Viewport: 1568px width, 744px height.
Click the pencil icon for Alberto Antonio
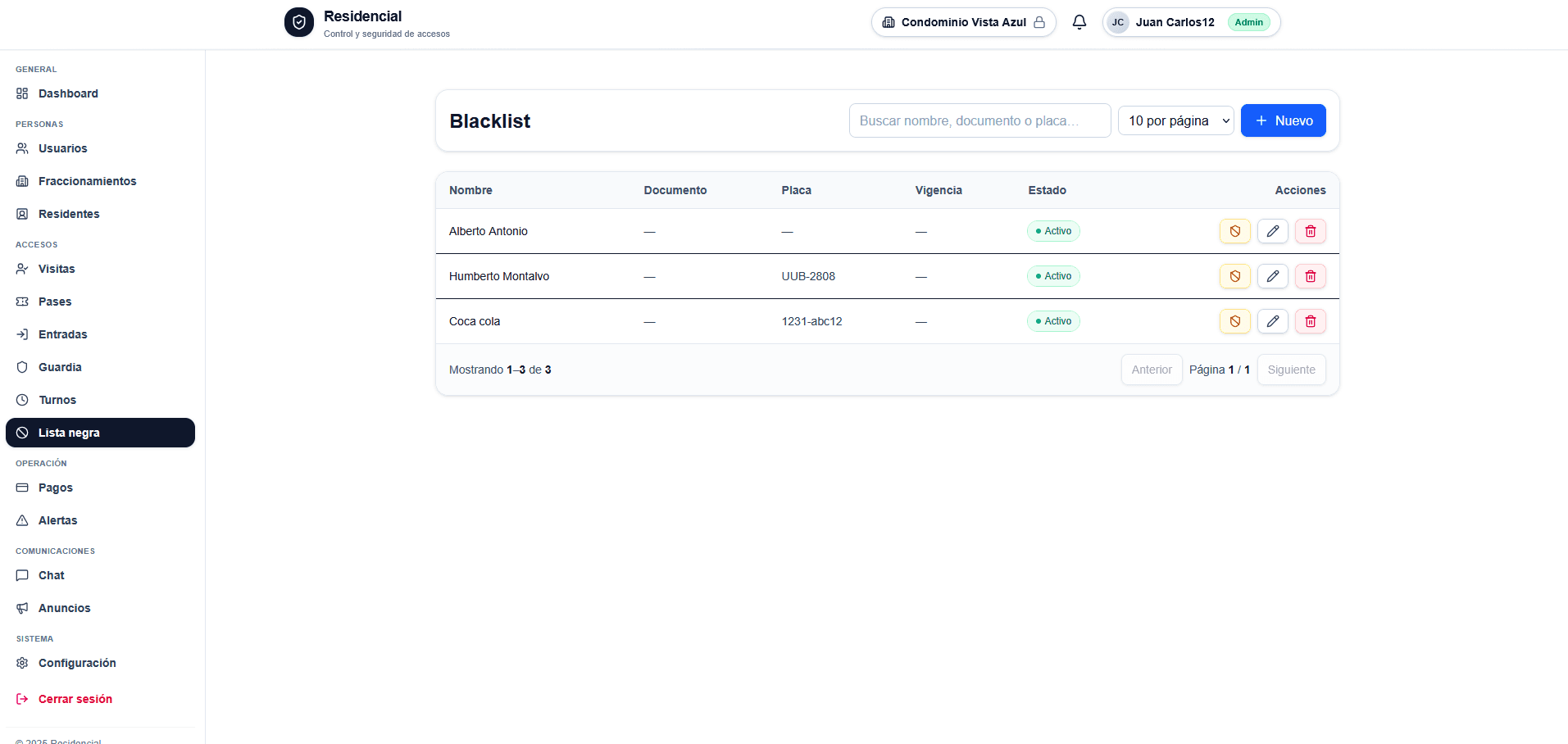pos(1272,231)
